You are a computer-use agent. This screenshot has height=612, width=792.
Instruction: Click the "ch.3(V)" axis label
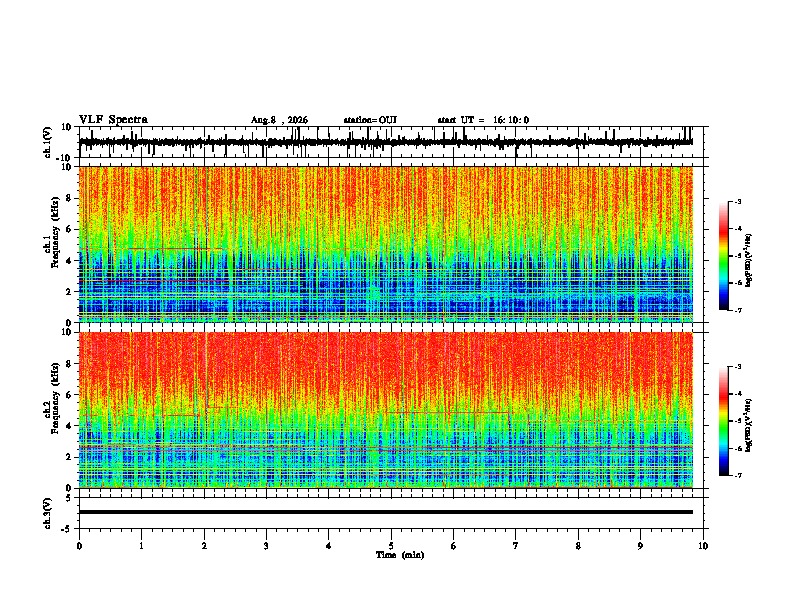pos(48,513)
